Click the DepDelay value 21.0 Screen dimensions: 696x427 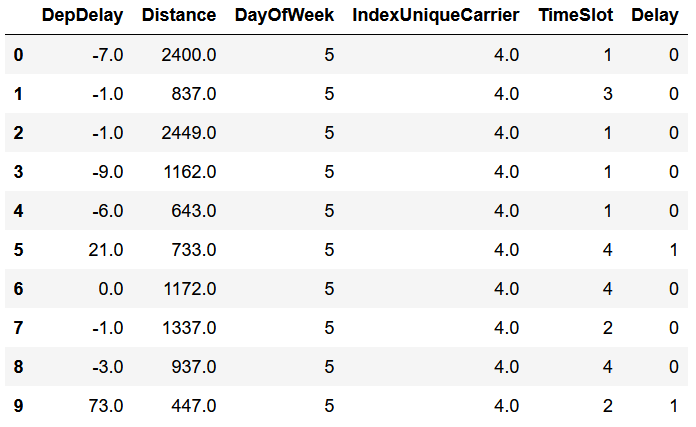[106, 250]
